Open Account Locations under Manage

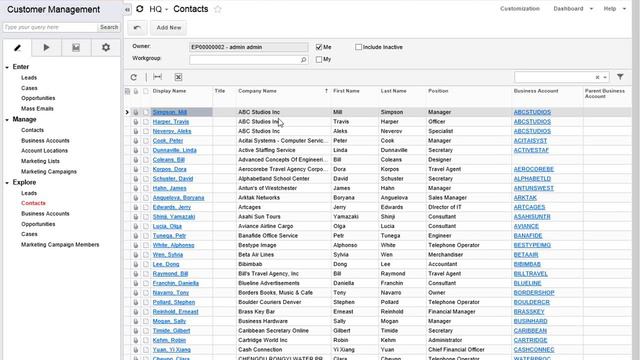point(44,151)
